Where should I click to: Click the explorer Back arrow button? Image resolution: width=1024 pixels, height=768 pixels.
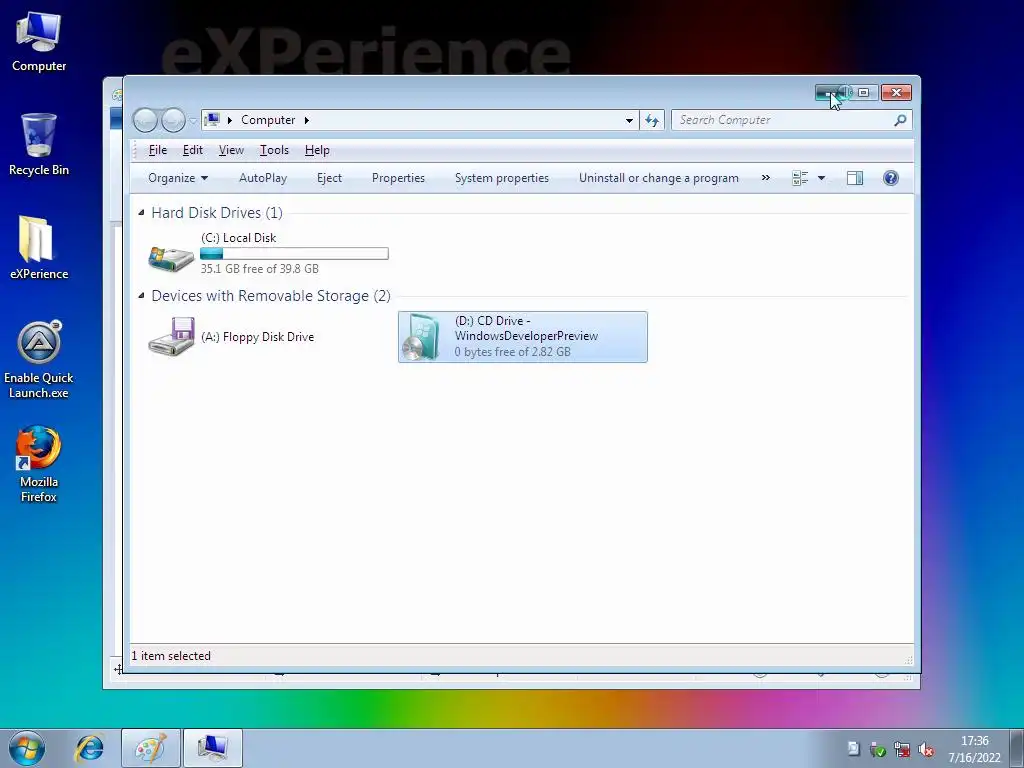[145, 120]
